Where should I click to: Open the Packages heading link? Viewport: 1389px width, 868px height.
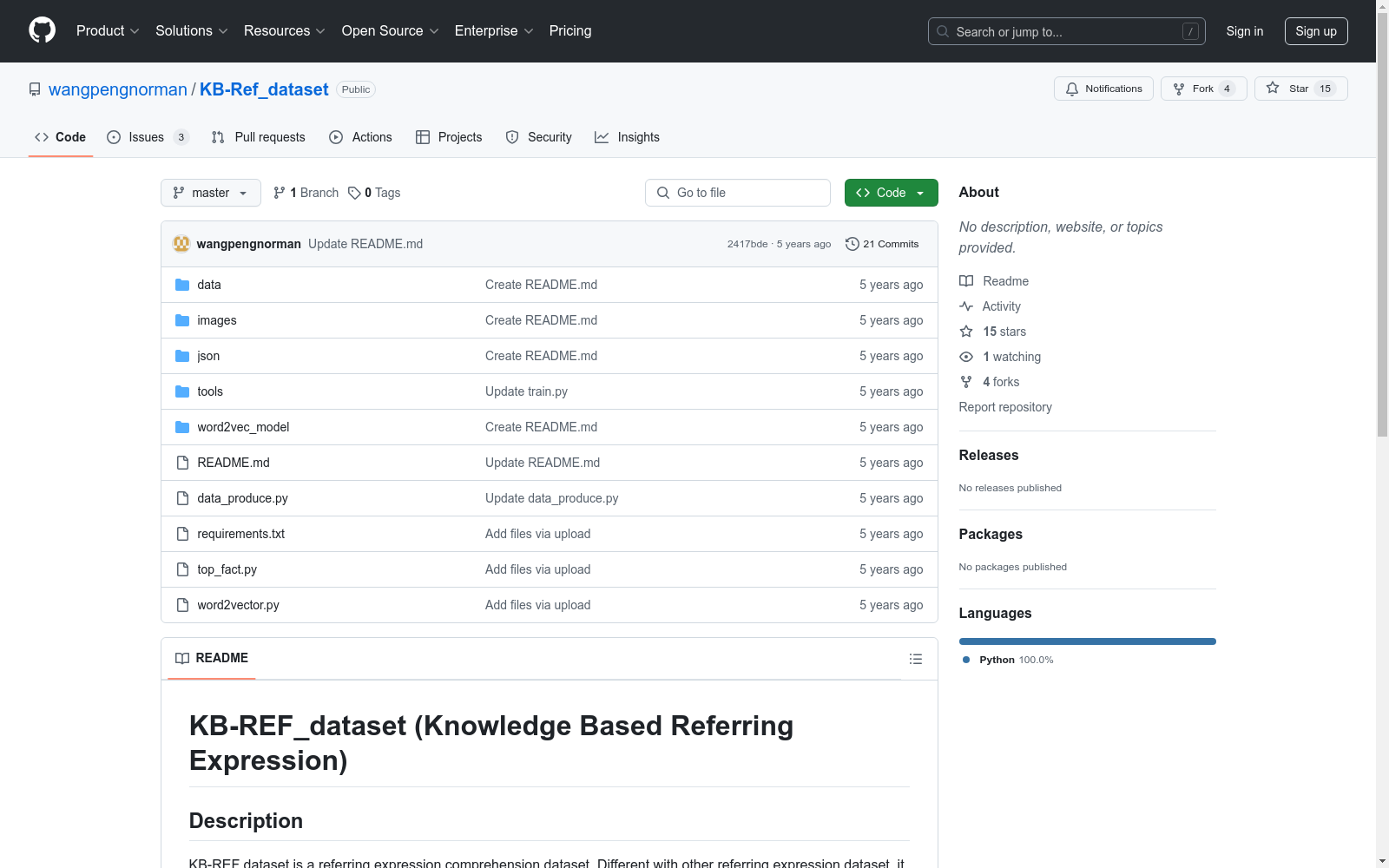[991, 534]
